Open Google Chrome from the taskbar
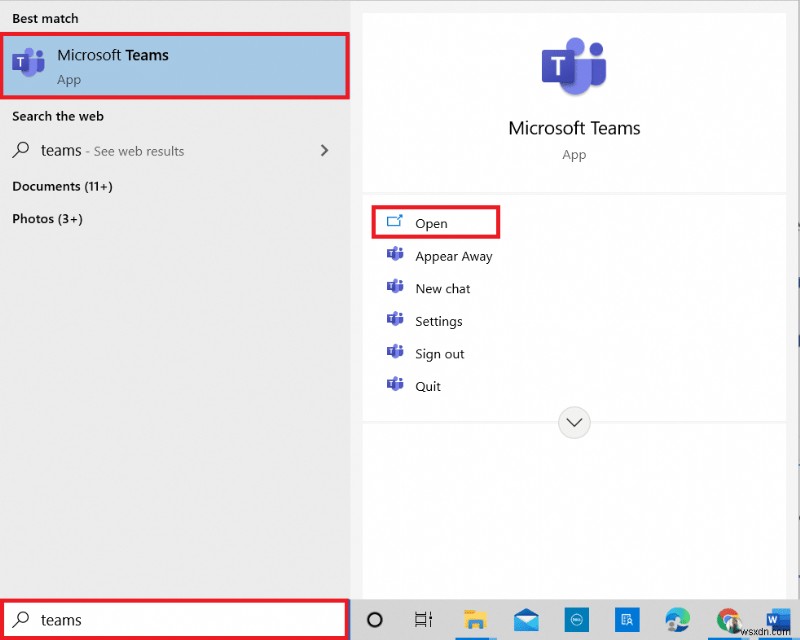 726,620
